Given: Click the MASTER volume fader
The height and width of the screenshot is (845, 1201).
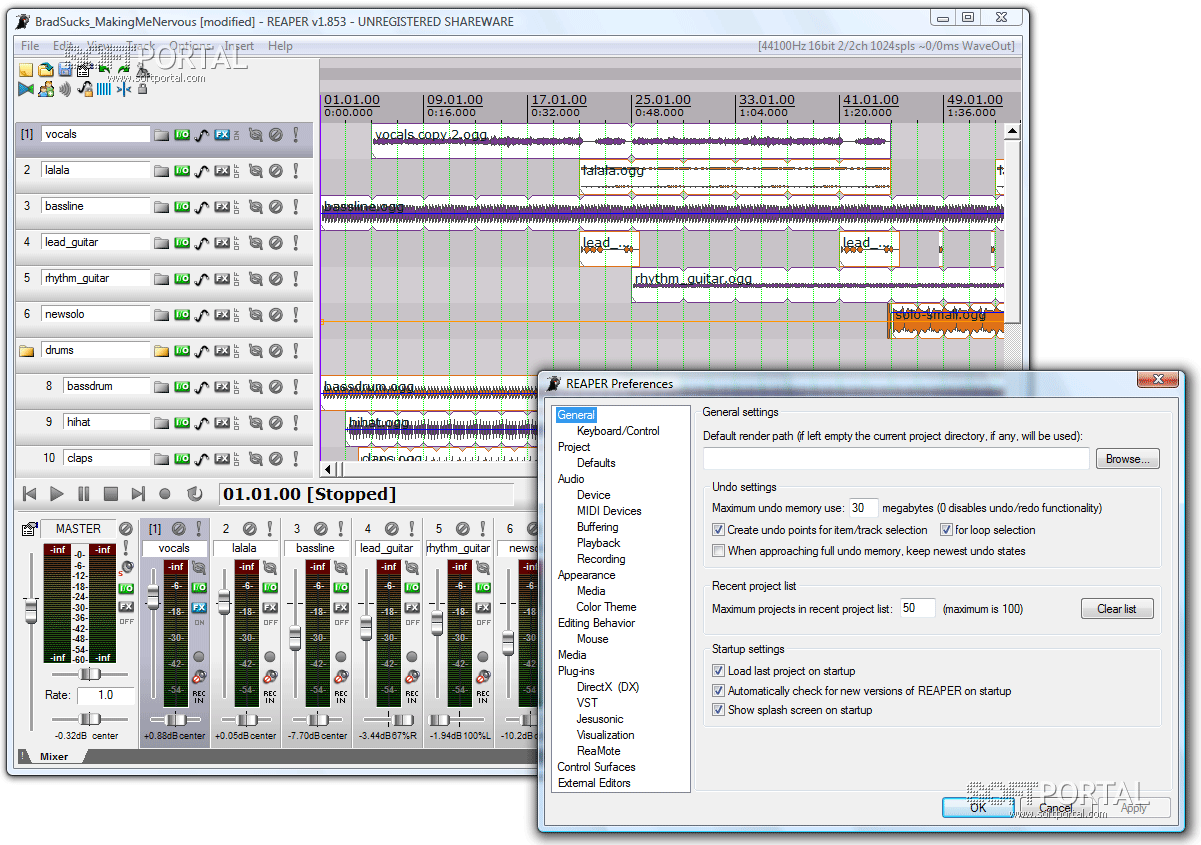Looking at the screenshot, I should click(31, 610).
